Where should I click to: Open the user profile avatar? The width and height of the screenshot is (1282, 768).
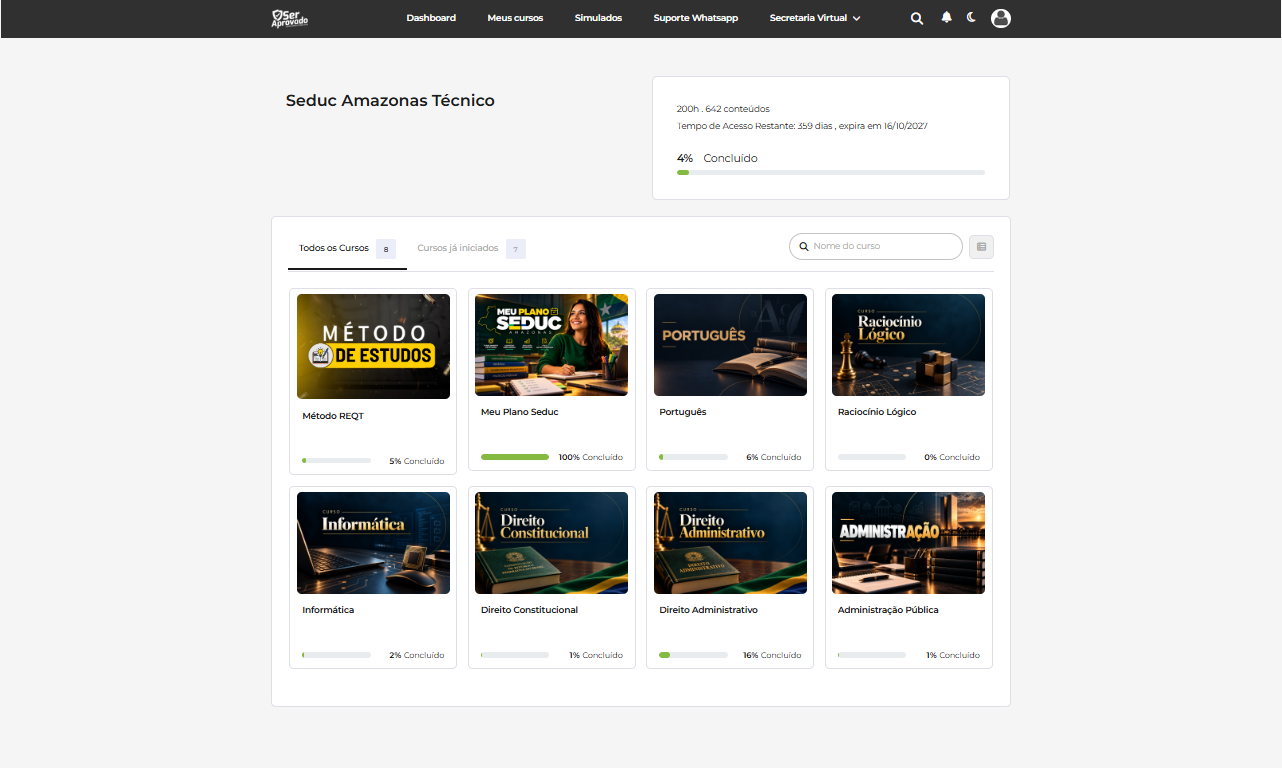coord(1000,18)
